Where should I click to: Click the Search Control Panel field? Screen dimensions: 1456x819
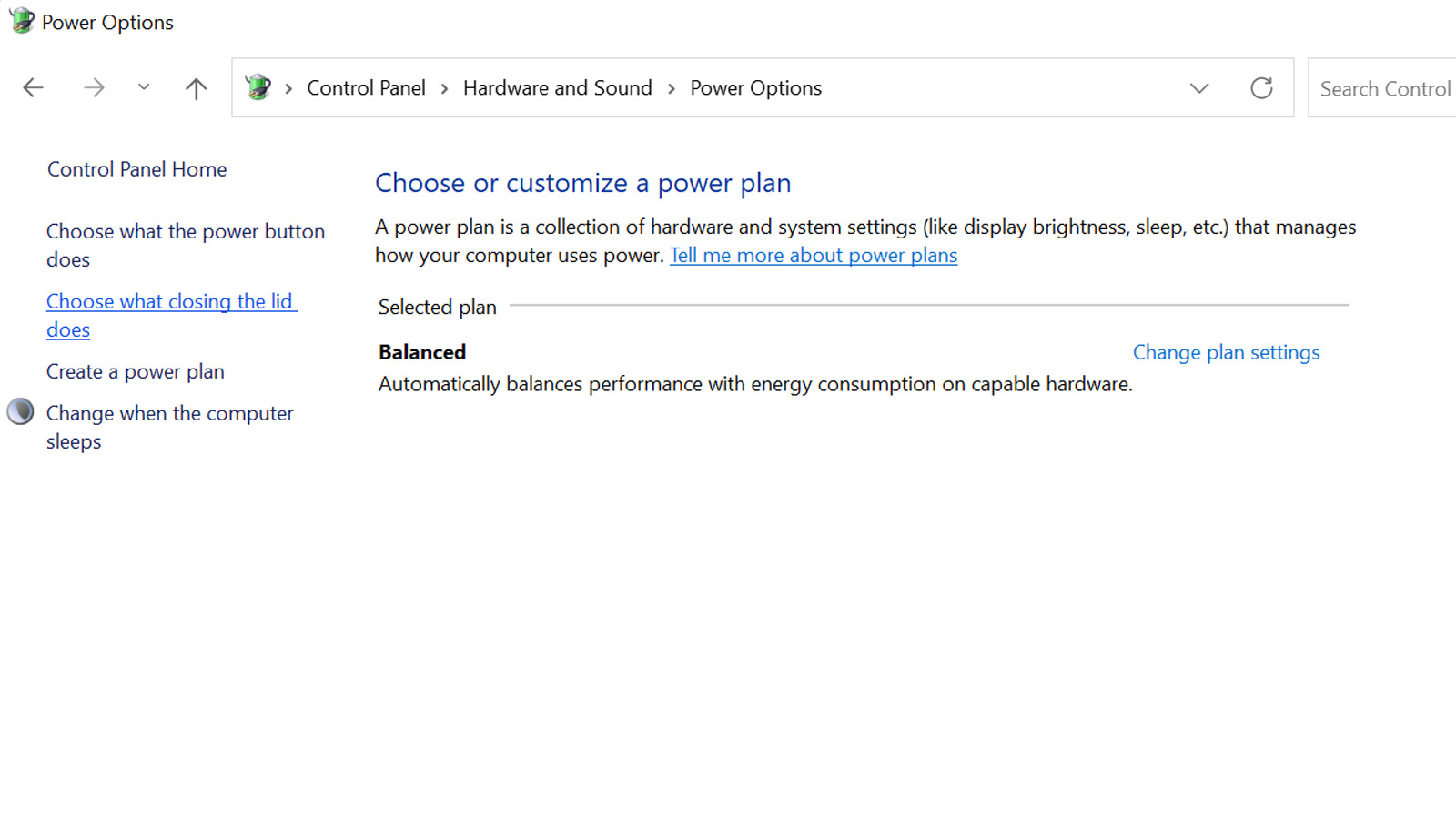[x=1382, y=88]
